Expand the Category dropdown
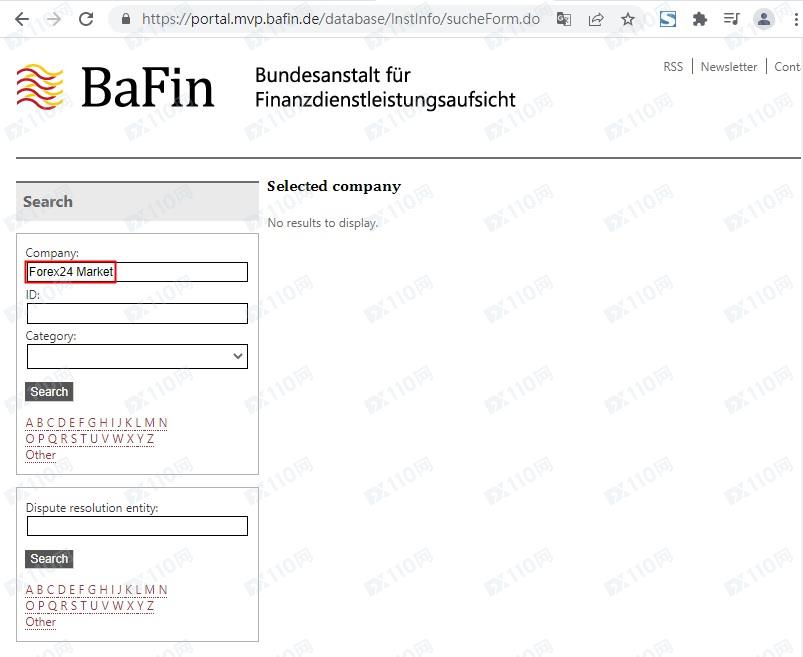The image size is (803, 657). [137, 356]
